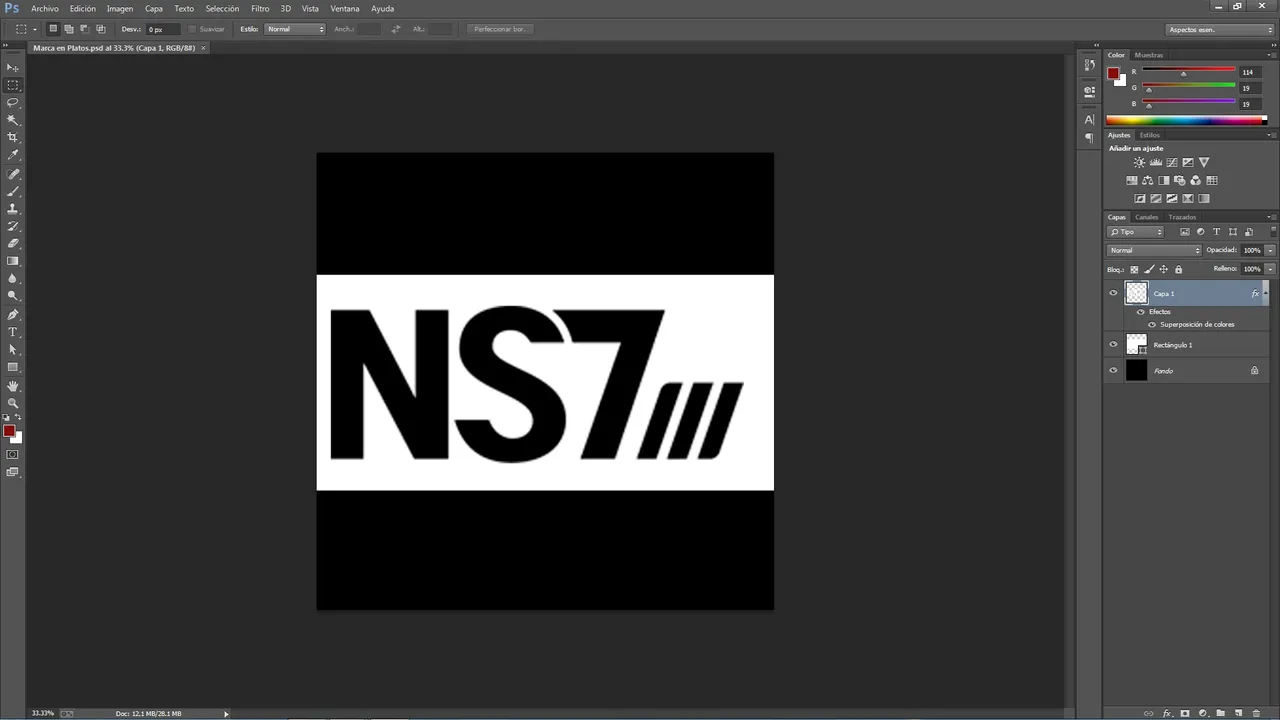
Task: Open the Filtro menu
Action: [260, 8]
